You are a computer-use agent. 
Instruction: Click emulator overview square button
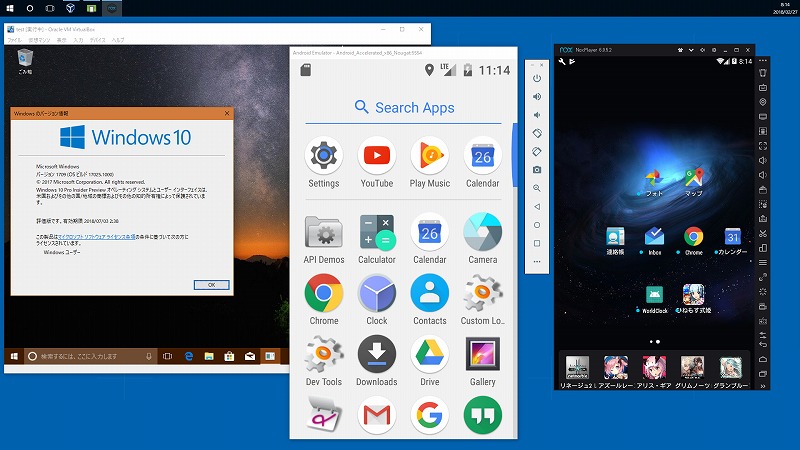(x=537, y=243)
